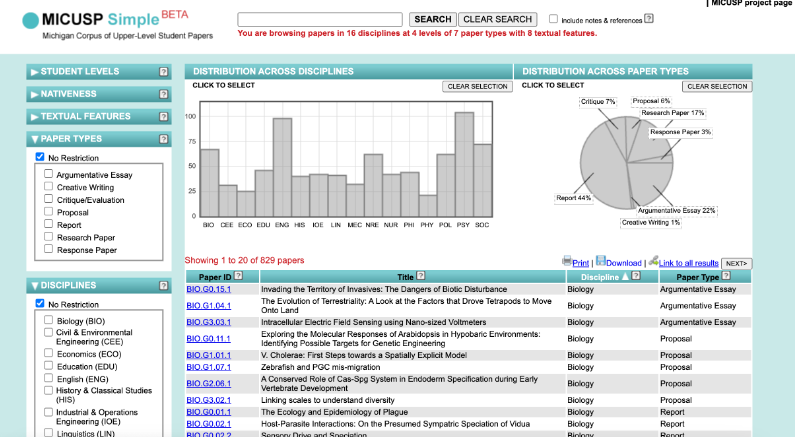Click the printer icon for Print
Screen dimensions: 795x437
[567, 262]
